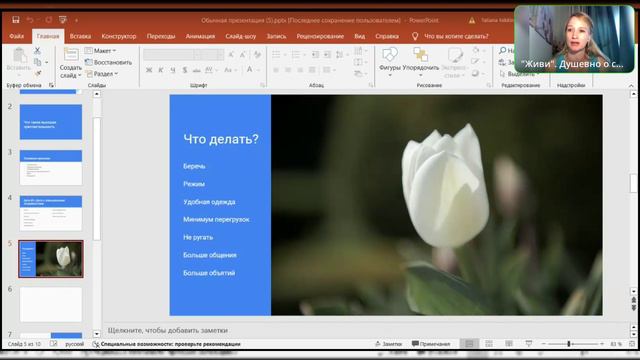Click the Выделить select button
Screen dimensions: 640x360
click(x=517, y=74)
